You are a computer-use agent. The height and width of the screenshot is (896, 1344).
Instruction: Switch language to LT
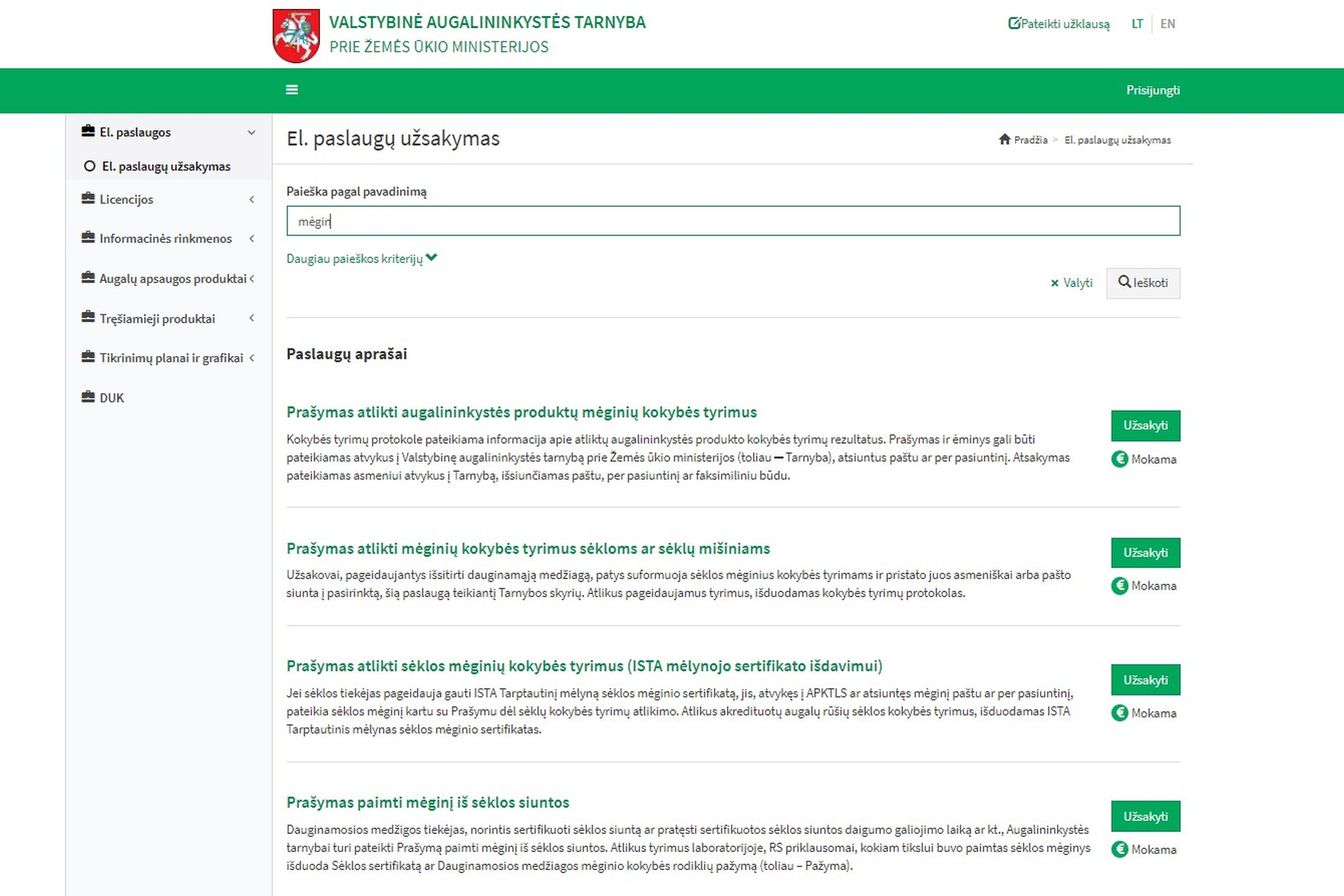point(1137,24)
